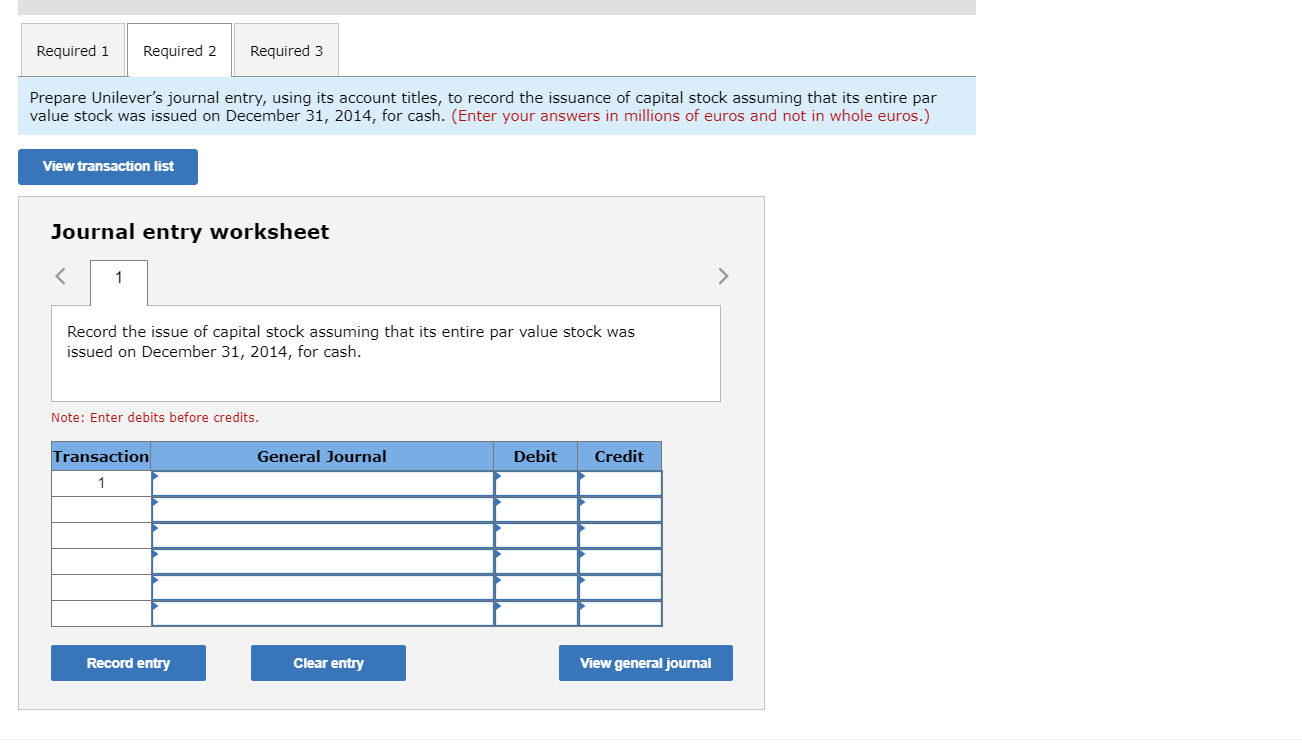Open View general journal
This screenshot has width=1302, height=745.
click(x=646, y=663)
